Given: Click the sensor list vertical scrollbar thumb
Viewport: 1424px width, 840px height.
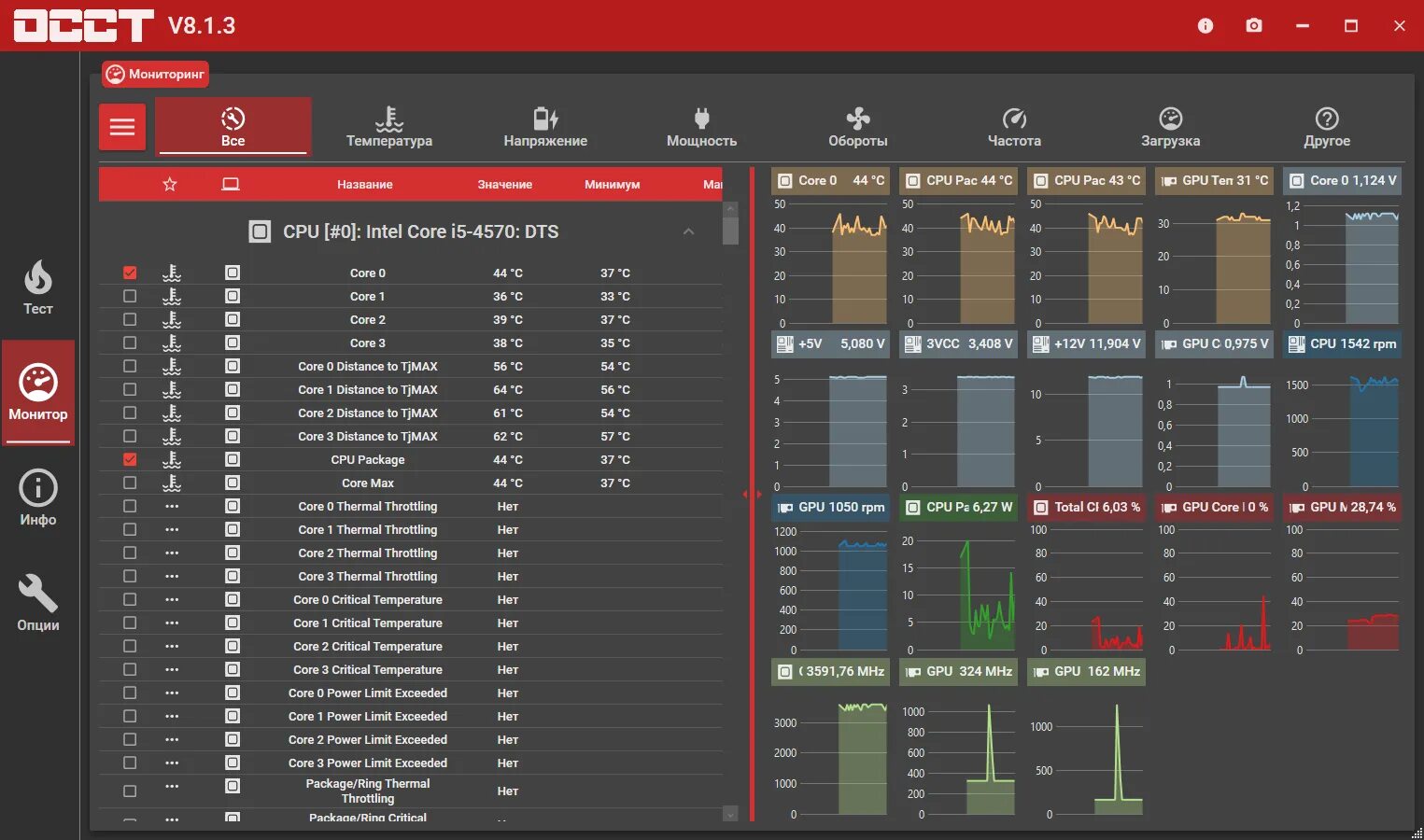Looking at the screenshot, I should tap(730, 231).
